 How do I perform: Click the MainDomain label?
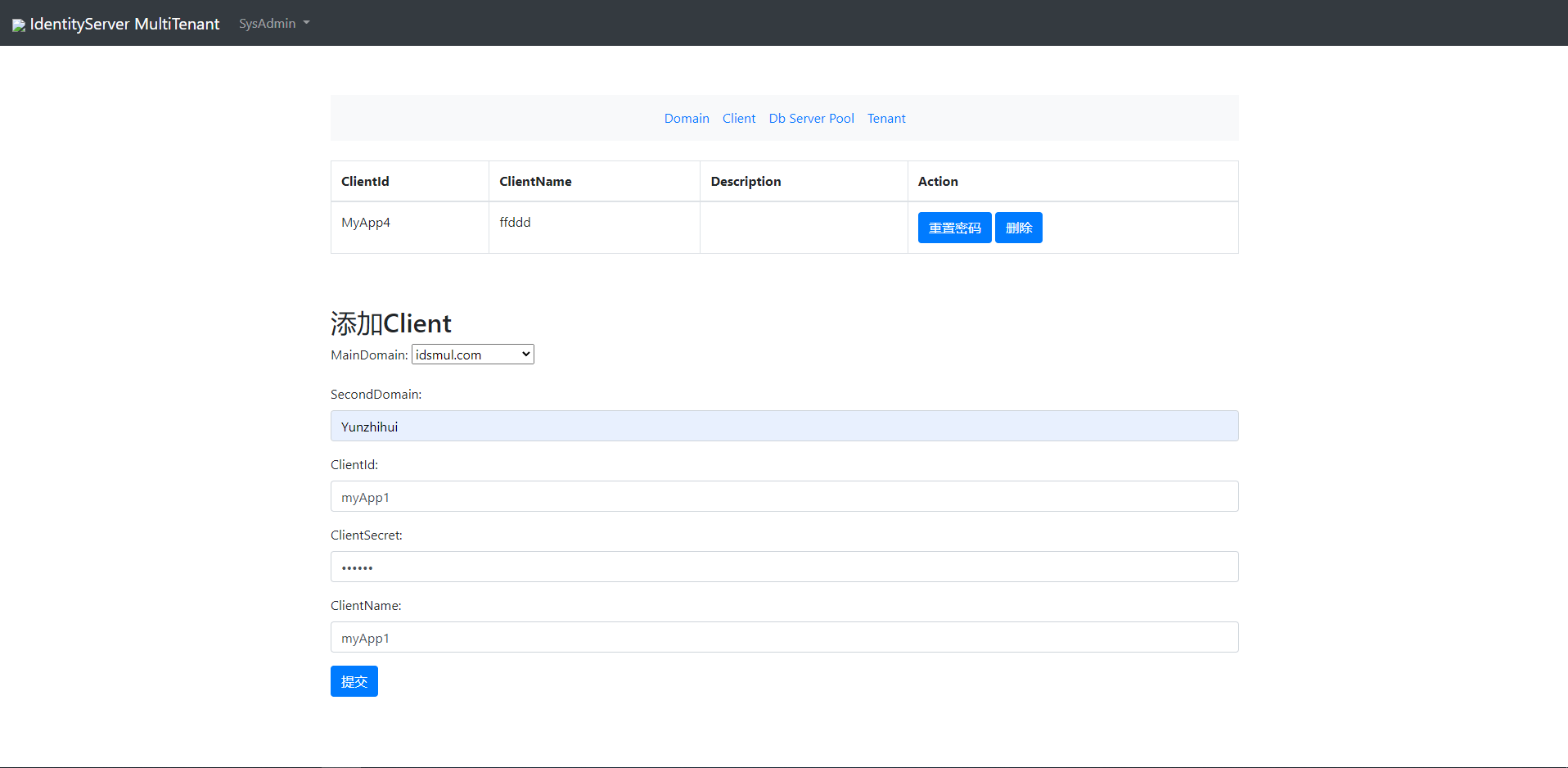click(369, 355)
